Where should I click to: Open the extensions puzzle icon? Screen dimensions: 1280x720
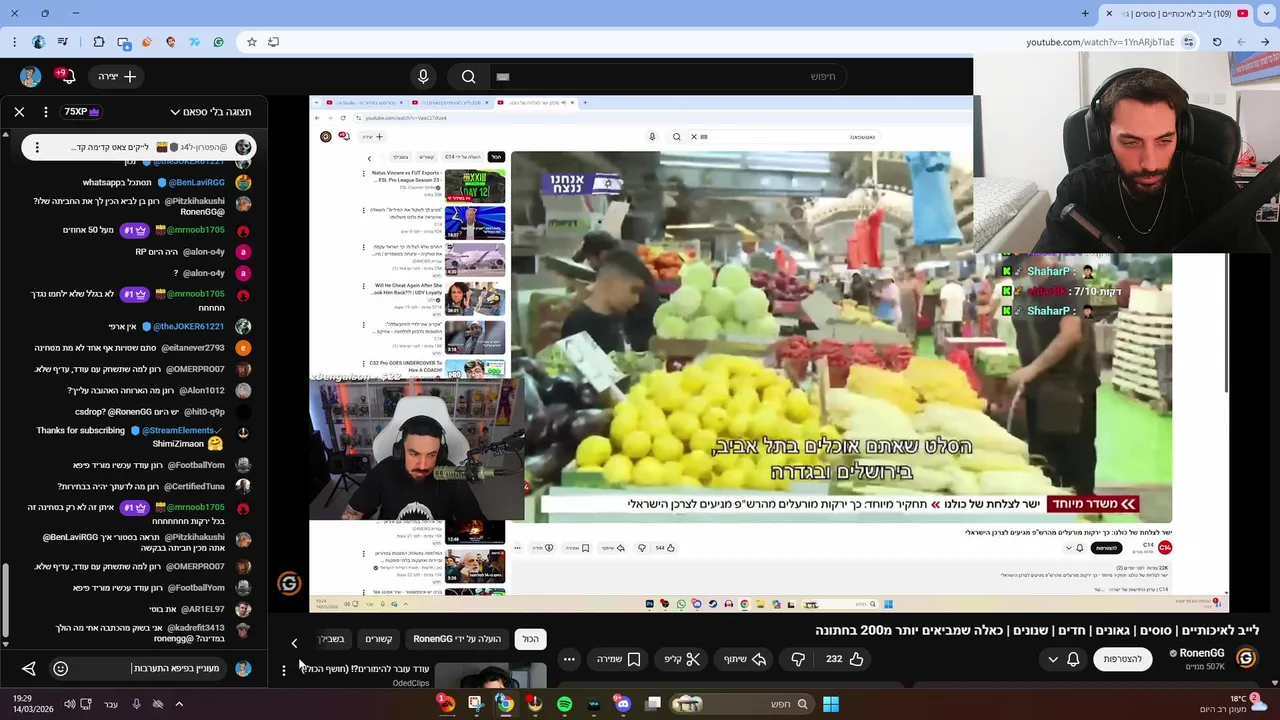pos(98,42)
